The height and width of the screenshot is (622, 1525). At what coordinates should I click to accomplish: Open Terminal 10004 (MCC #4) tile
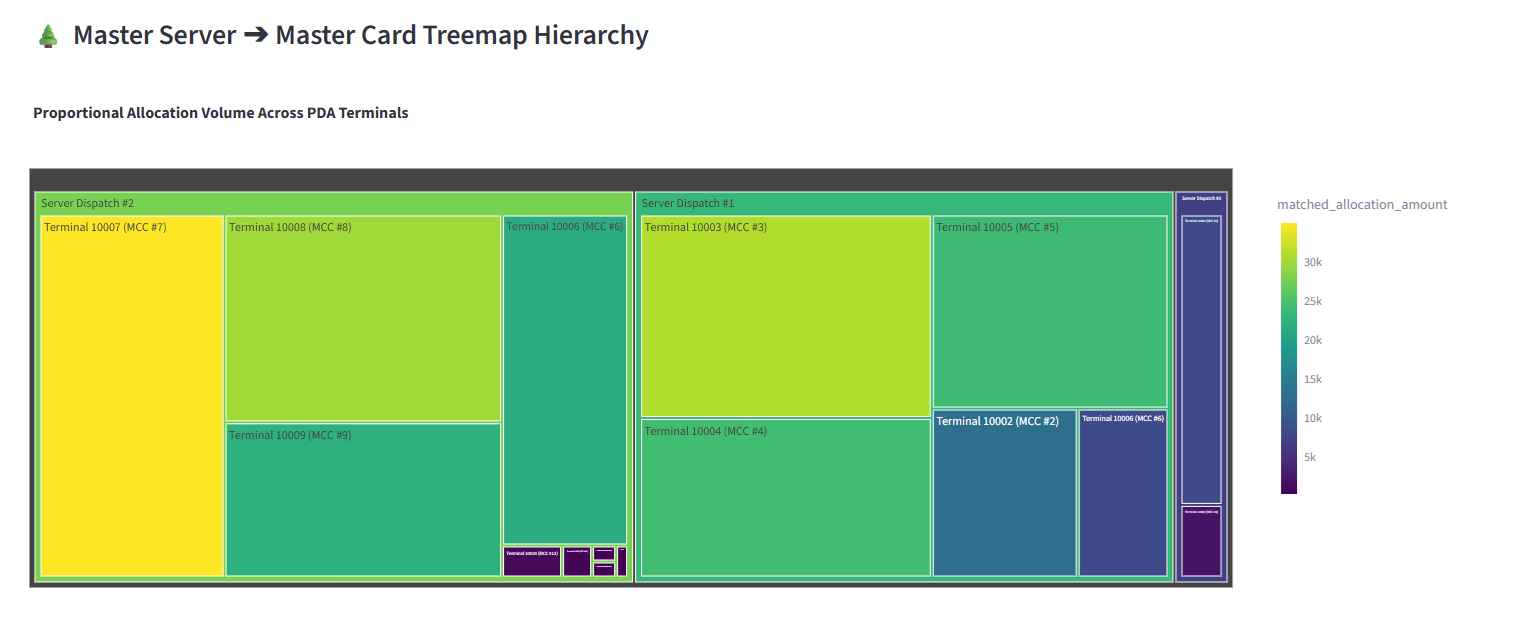click(x=786, y=498)
